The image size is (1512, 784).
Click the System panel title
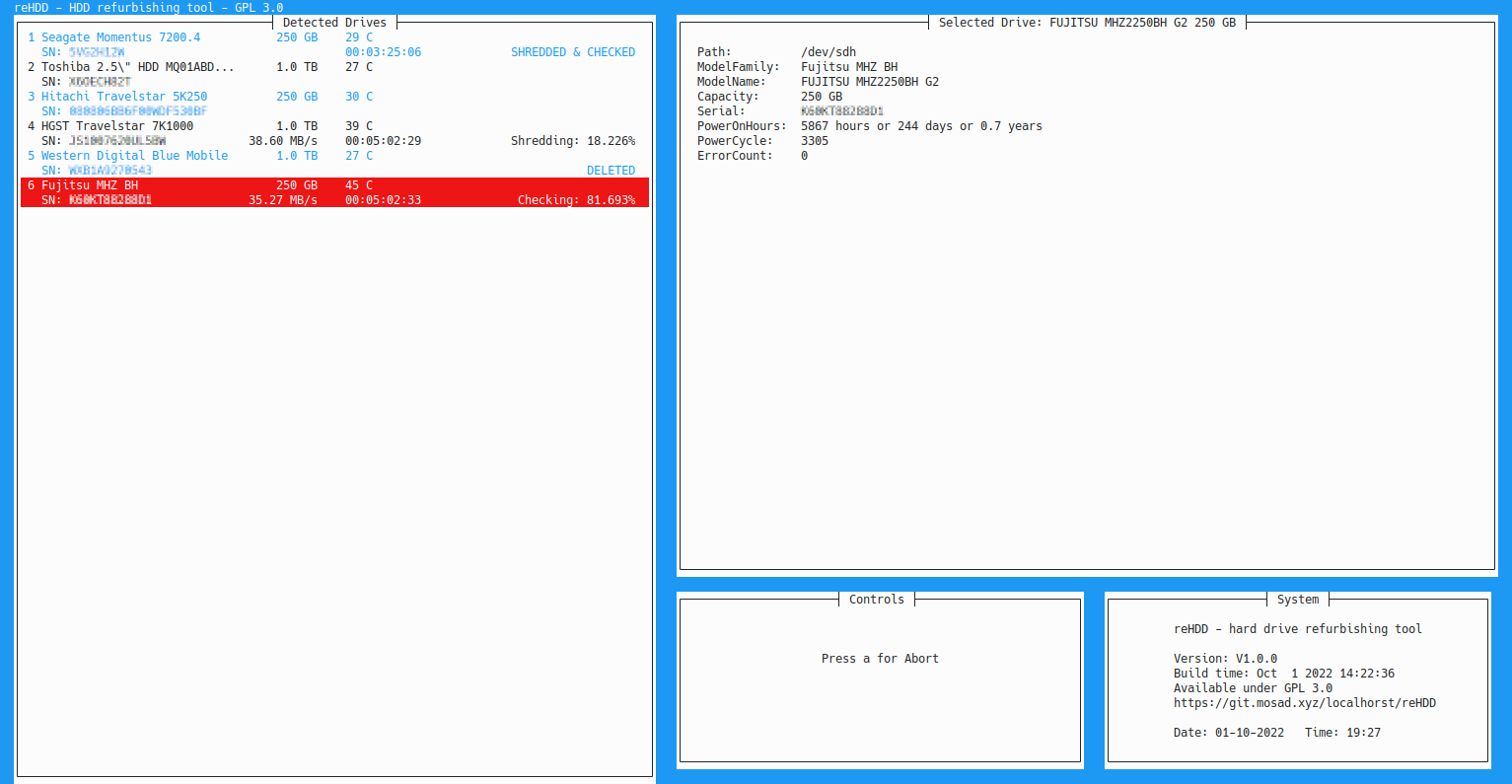tap(1297, 600)
